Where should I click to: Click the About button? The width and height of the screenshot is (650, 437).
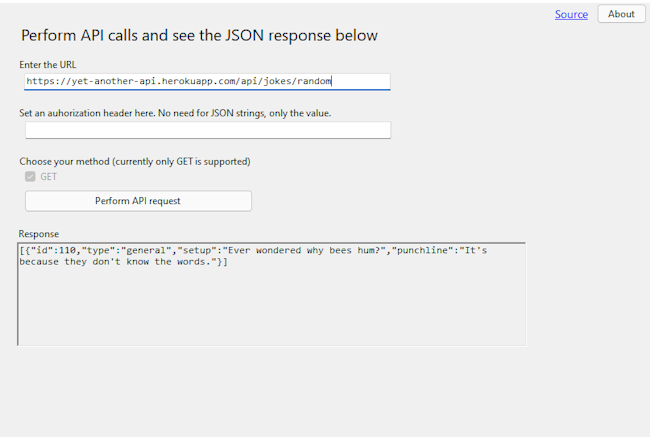click(621, 14)
